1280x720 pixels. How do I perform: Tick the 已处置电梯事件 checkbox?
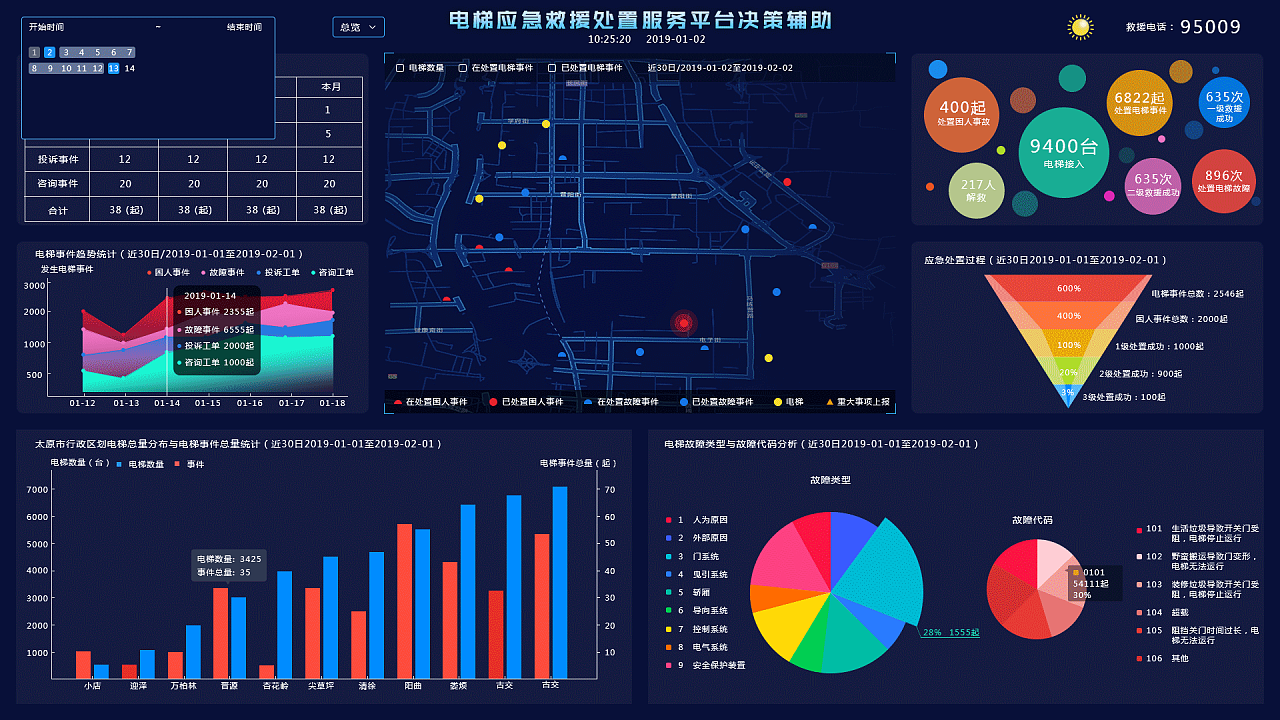[x=552, y=68]
